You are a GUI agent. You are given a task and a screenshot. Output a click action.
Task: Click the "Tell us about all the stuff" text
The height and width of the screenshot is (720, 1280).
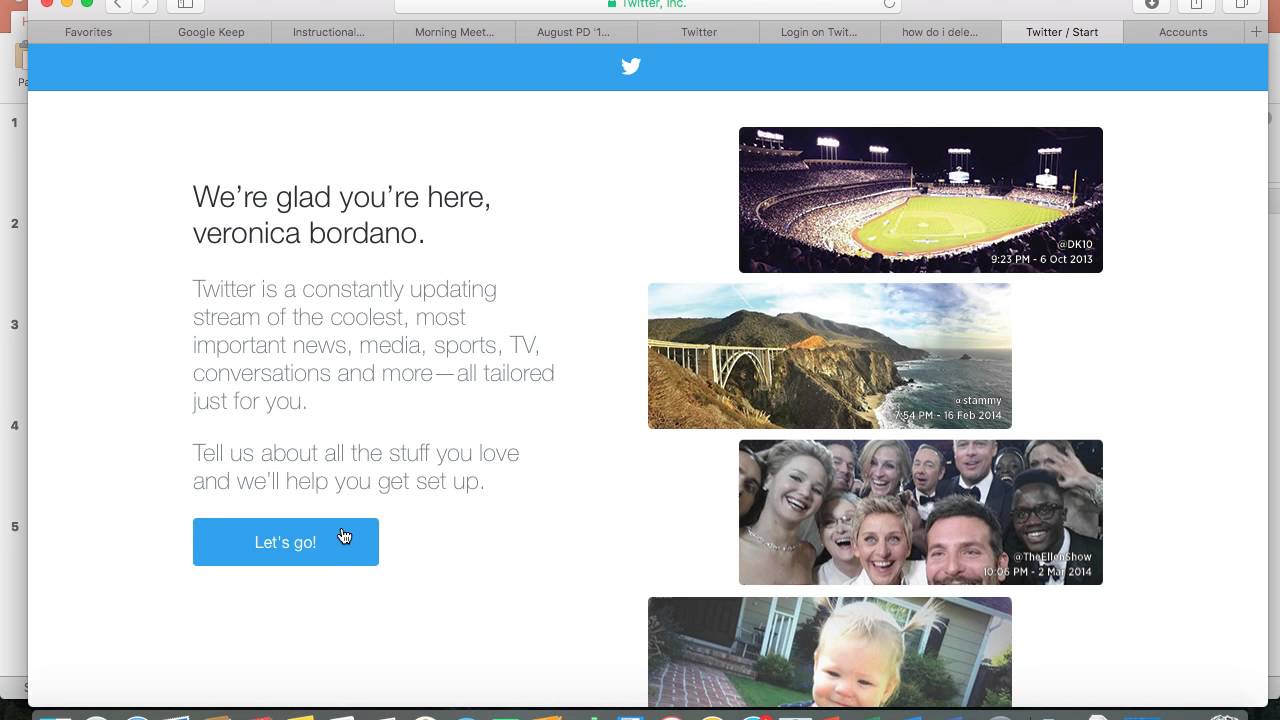click(356, 467)
